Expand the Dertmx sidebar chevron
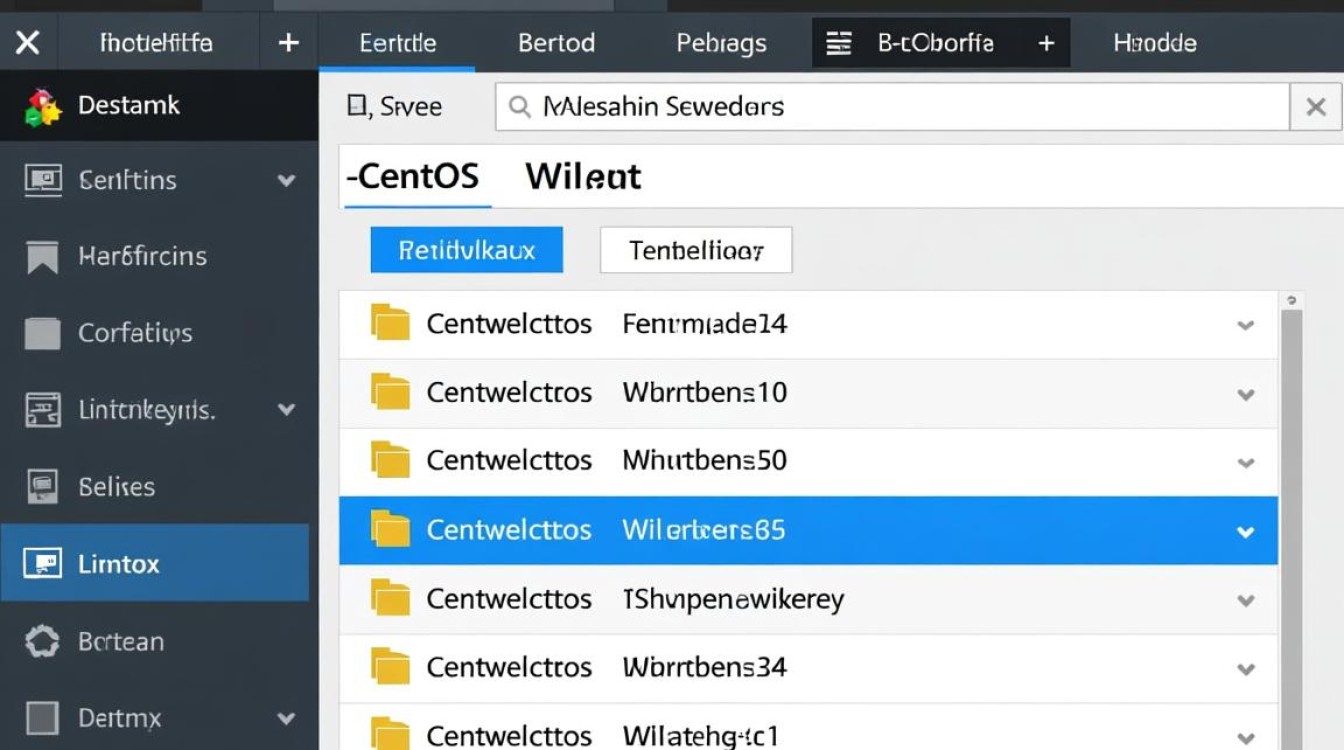The width and height of the screenshot is (1344, 750). pyautogui.click(x=286, y=718)
